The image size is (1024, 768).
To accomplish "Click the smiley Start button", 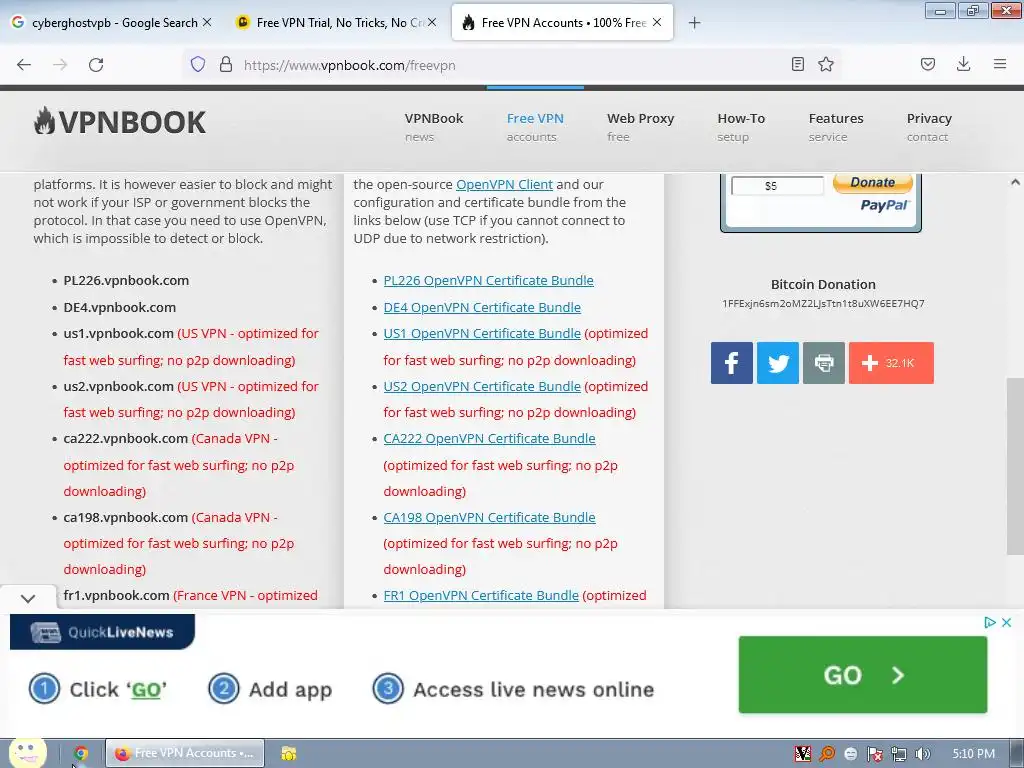I will (x=27, y=752).
